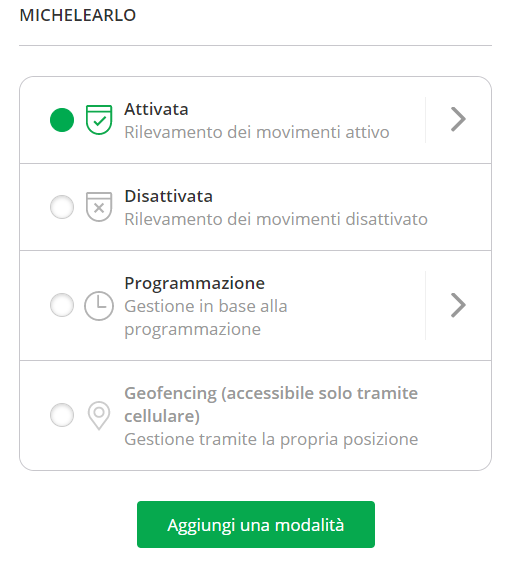Click the Programmazione mode title

195,283
